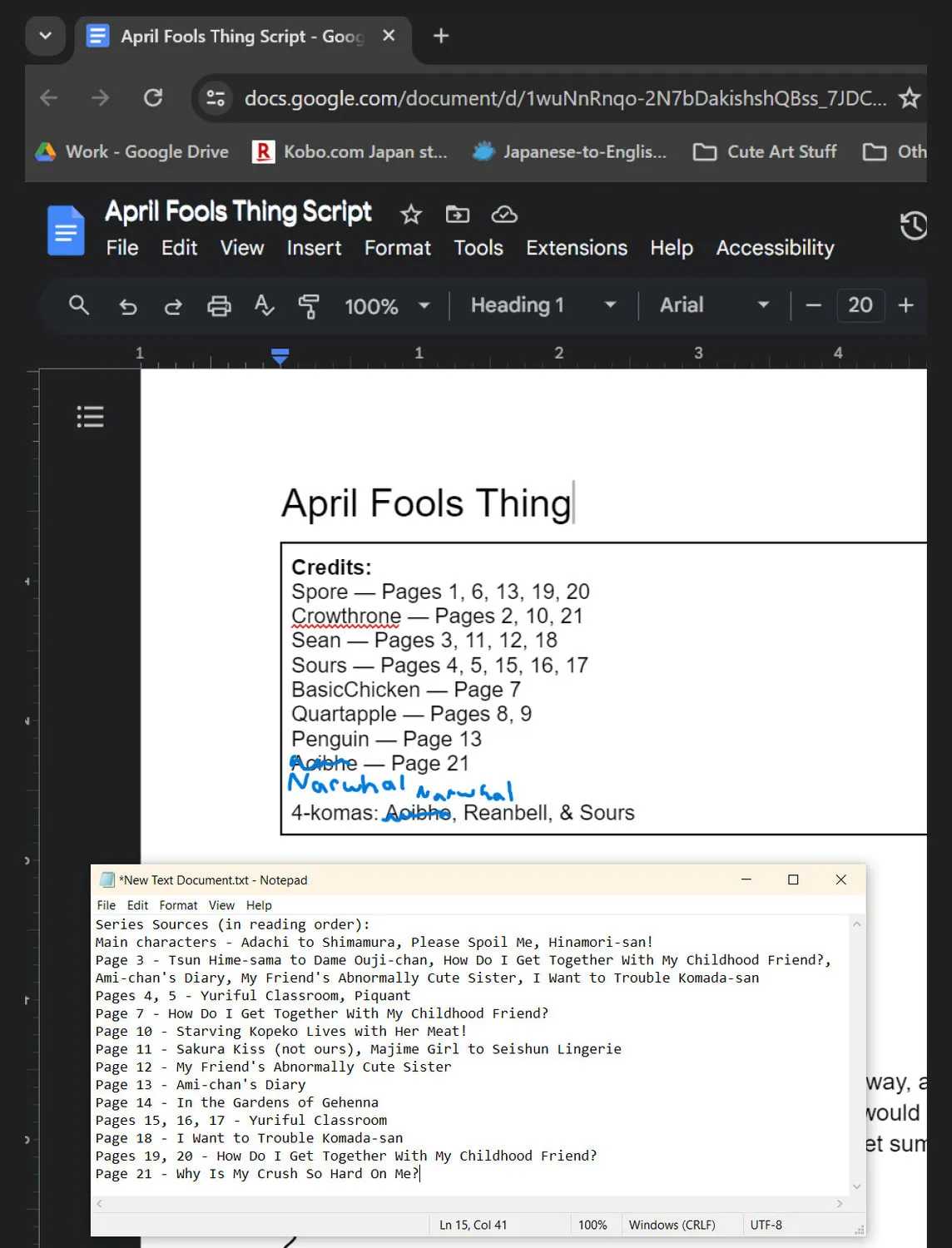Viewport: 952px width, 1248px height.
Task: Click the Google Docs search menus magnifier icon
Action: pos(79,305)
